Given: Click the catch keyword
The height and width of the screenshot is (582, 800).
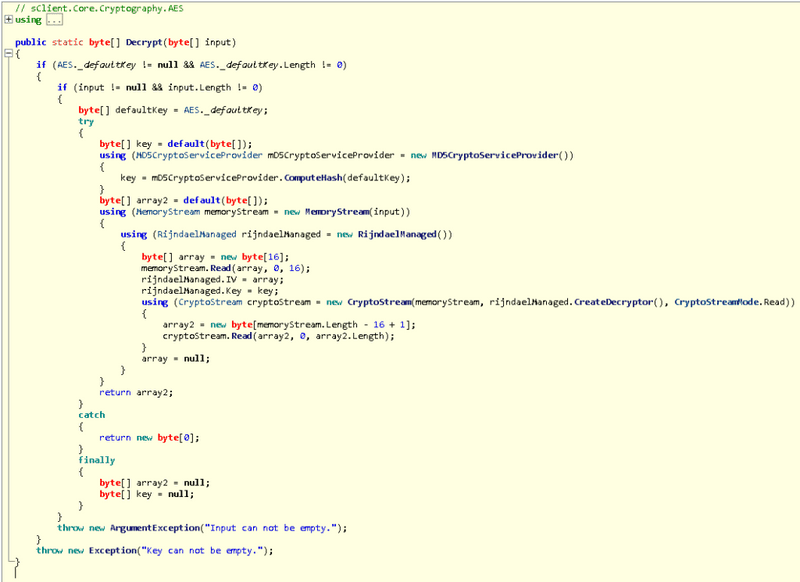Looking at the screenshot, I should (91, 414).
